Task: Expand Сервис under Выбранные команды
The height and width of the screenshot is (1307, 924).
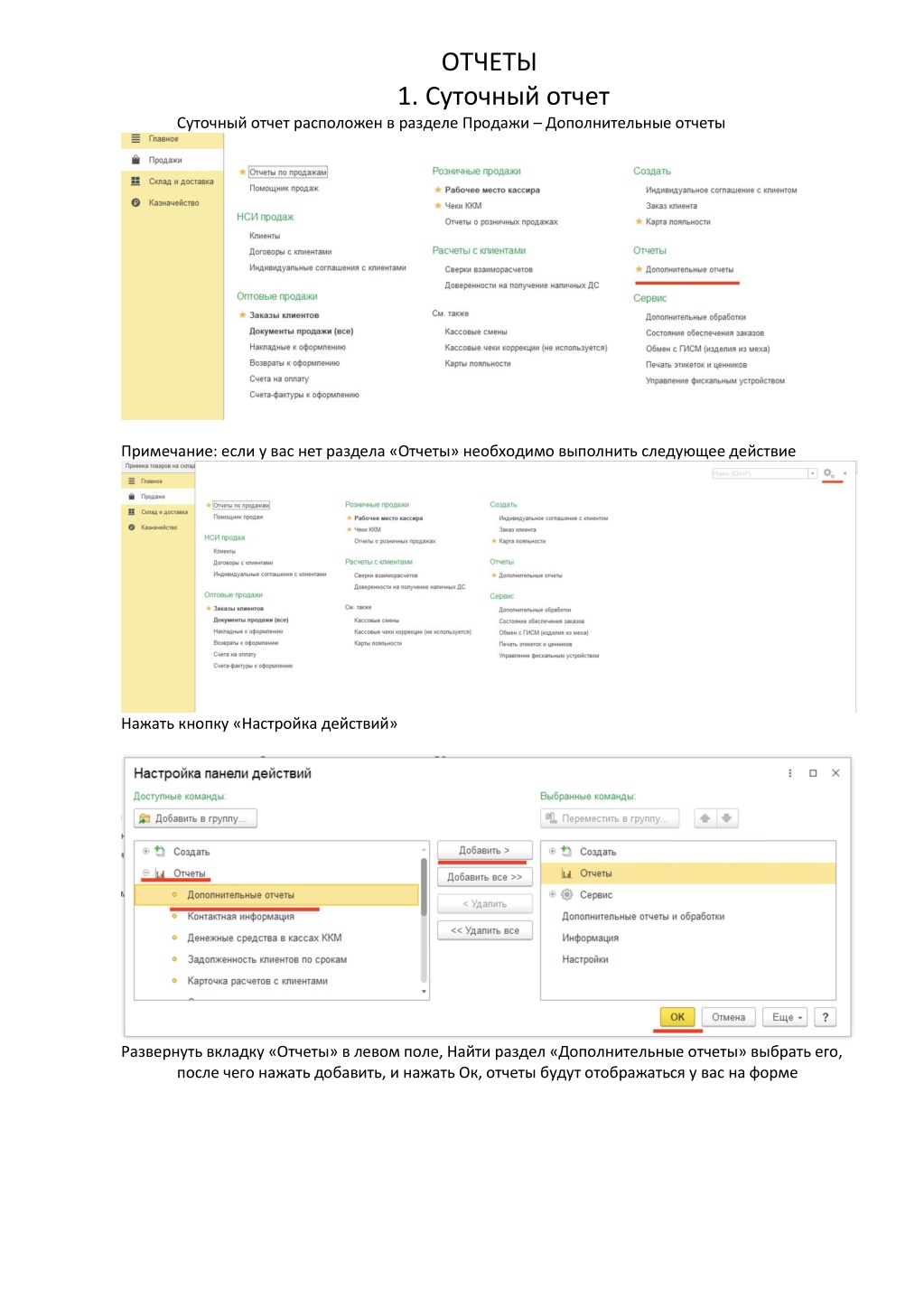Action: (552, 894)
